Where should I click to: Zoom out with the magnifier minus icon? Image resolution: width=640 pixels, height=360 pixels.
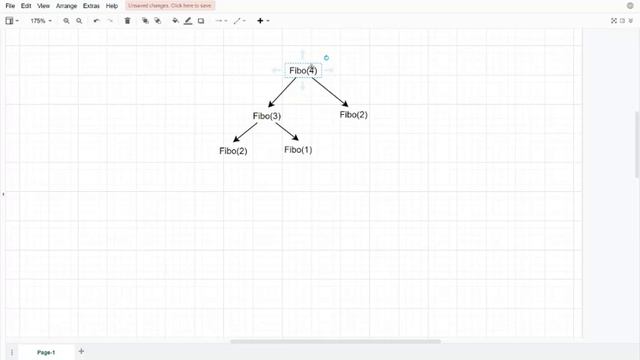[79, 21]
